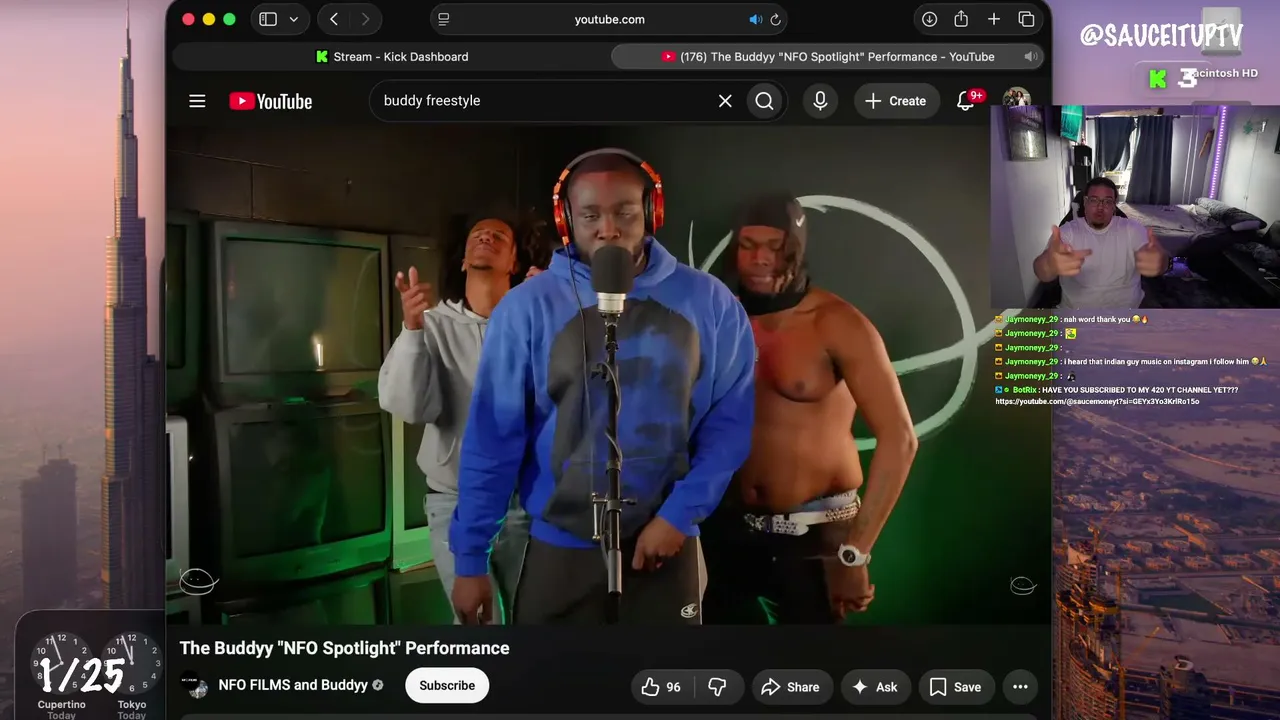Go back in Safari

[x=334, y=19]
